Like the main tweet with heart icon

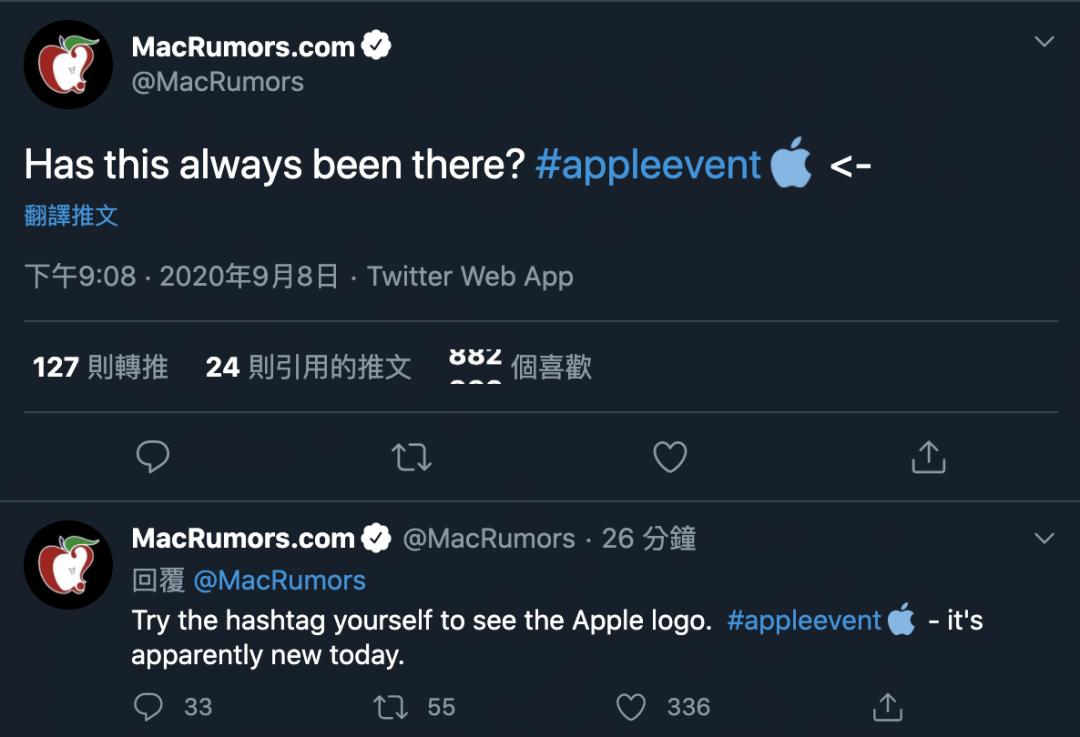click(669, 457)
